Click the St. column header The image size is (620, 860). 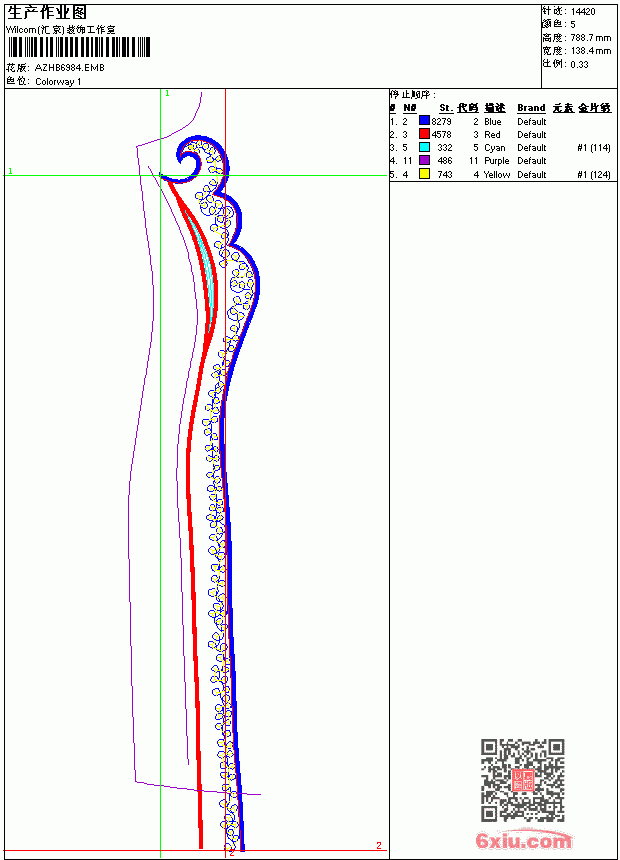446,108
